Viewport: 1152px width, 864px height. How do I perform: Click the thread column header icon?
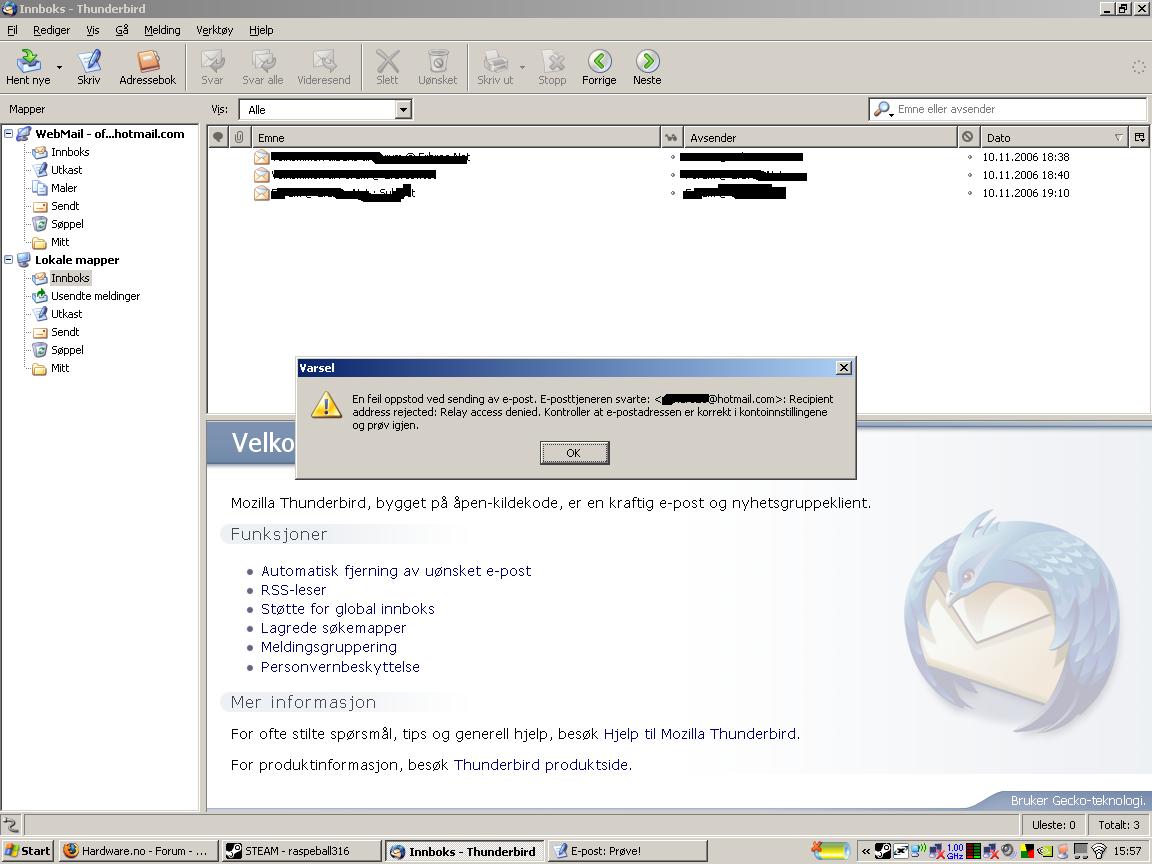[x=218, y=137]
